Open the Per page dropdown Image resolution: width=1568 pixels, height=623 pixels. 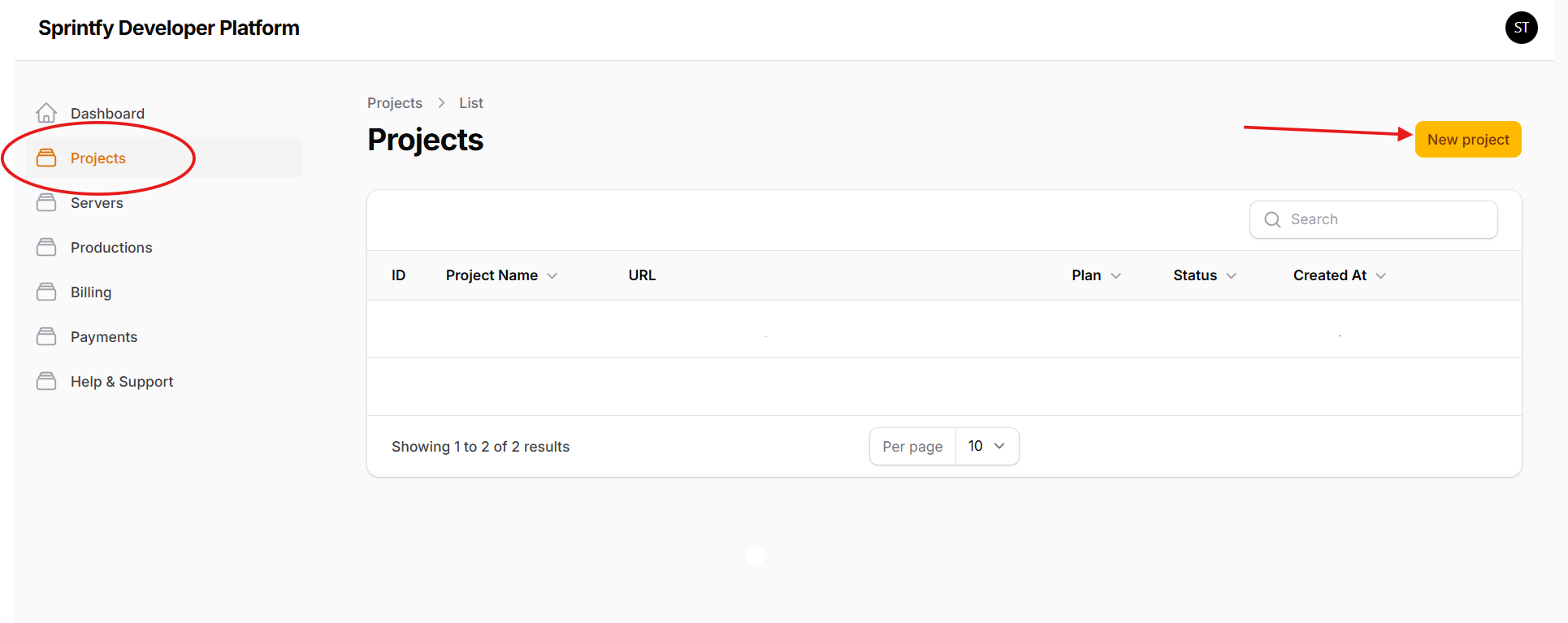[x=986, y=446]
